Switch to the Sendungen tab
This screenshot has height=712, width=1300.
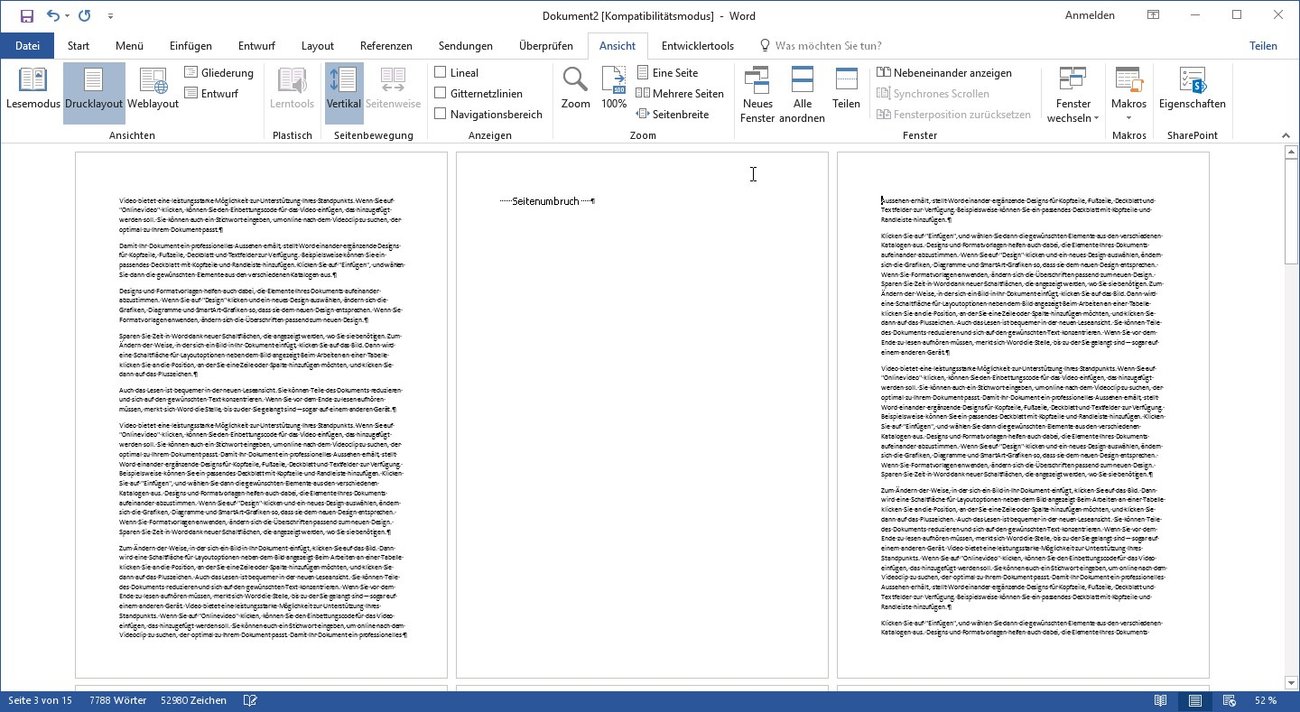pos(465,46)
